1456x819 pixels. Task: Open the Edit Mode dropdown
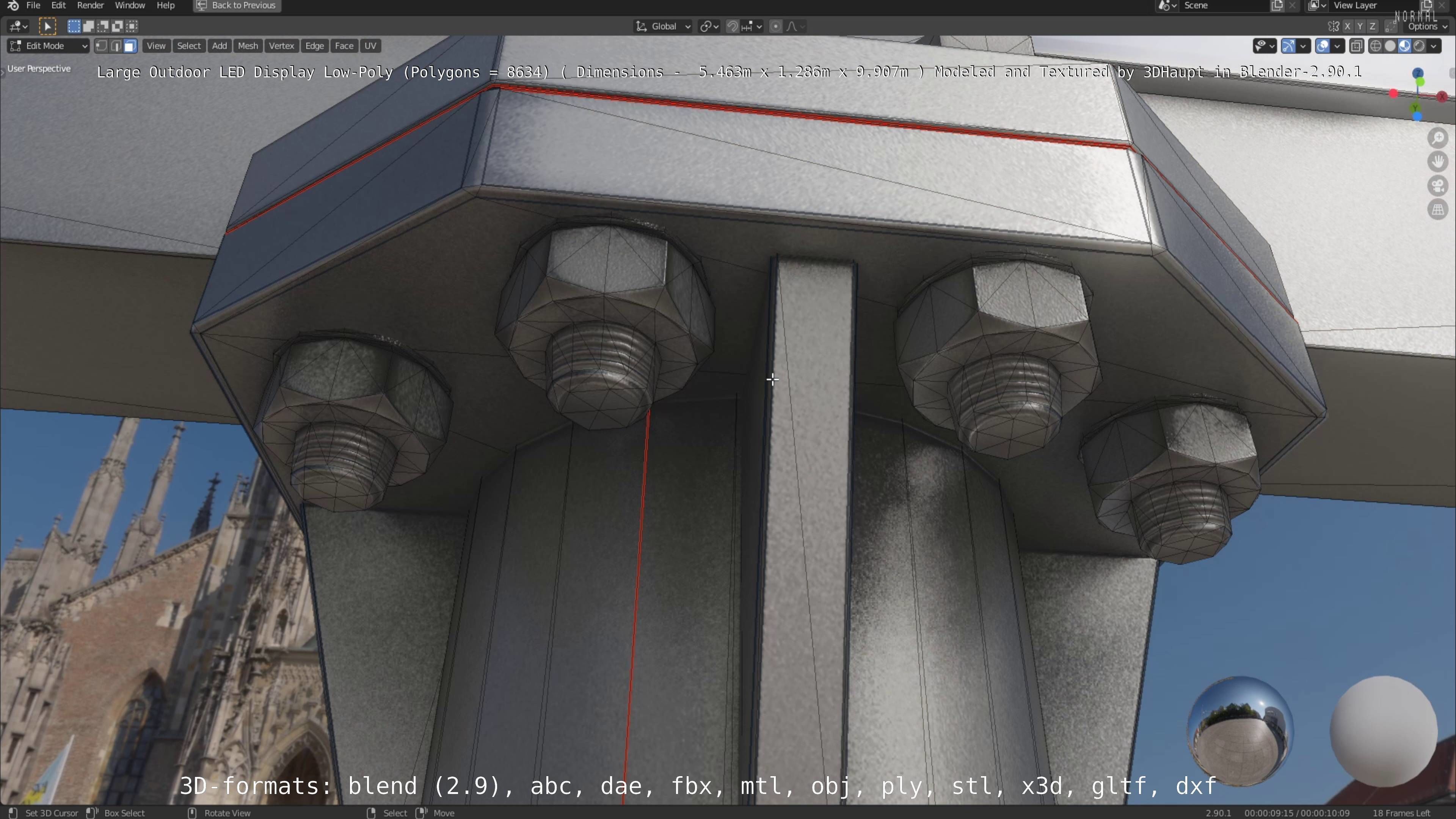(48, 46)
